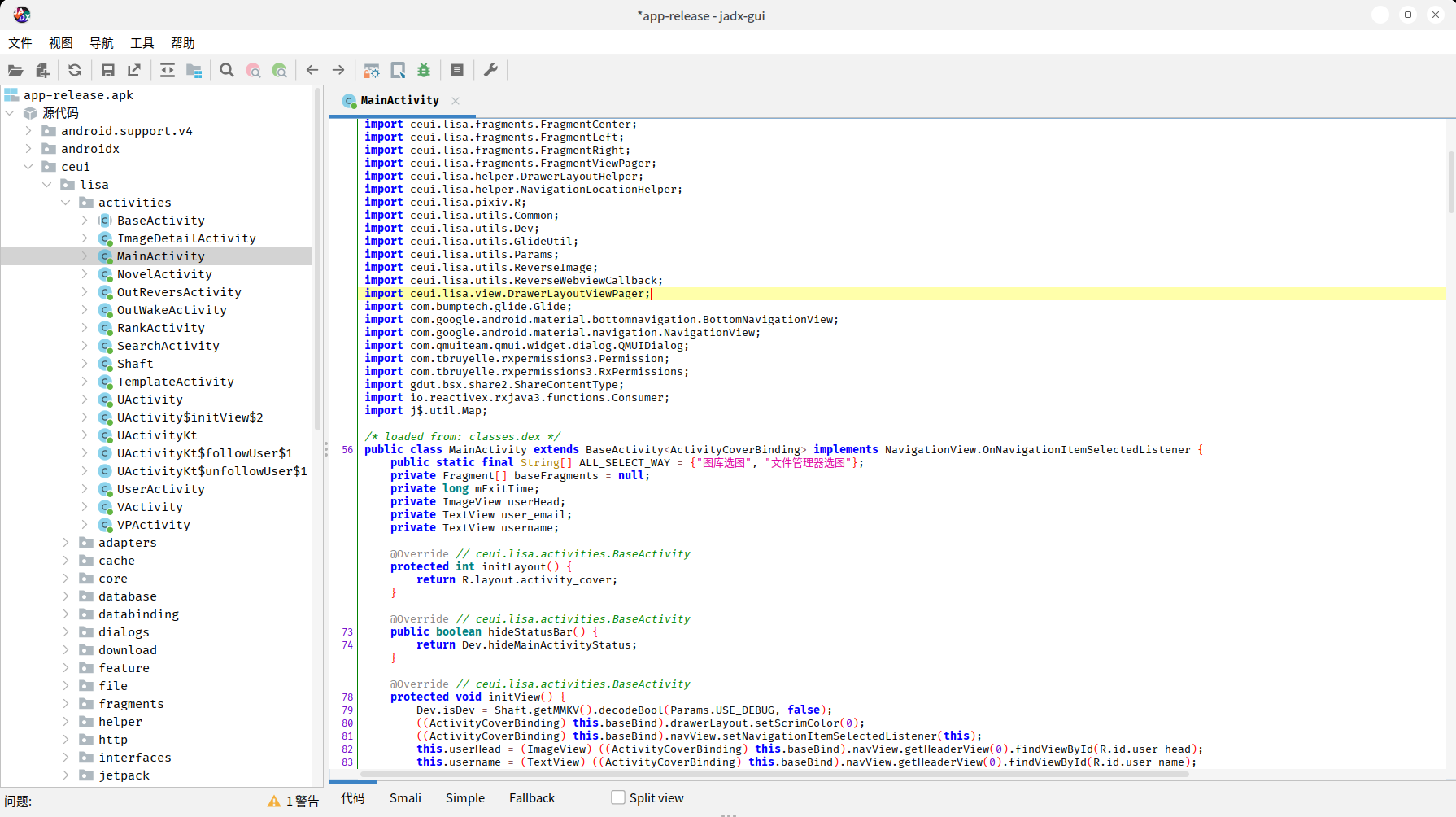The image size is (1456, 817).
Task: Expand the NovelActivity class node
Action: click(x=85, y=274)
